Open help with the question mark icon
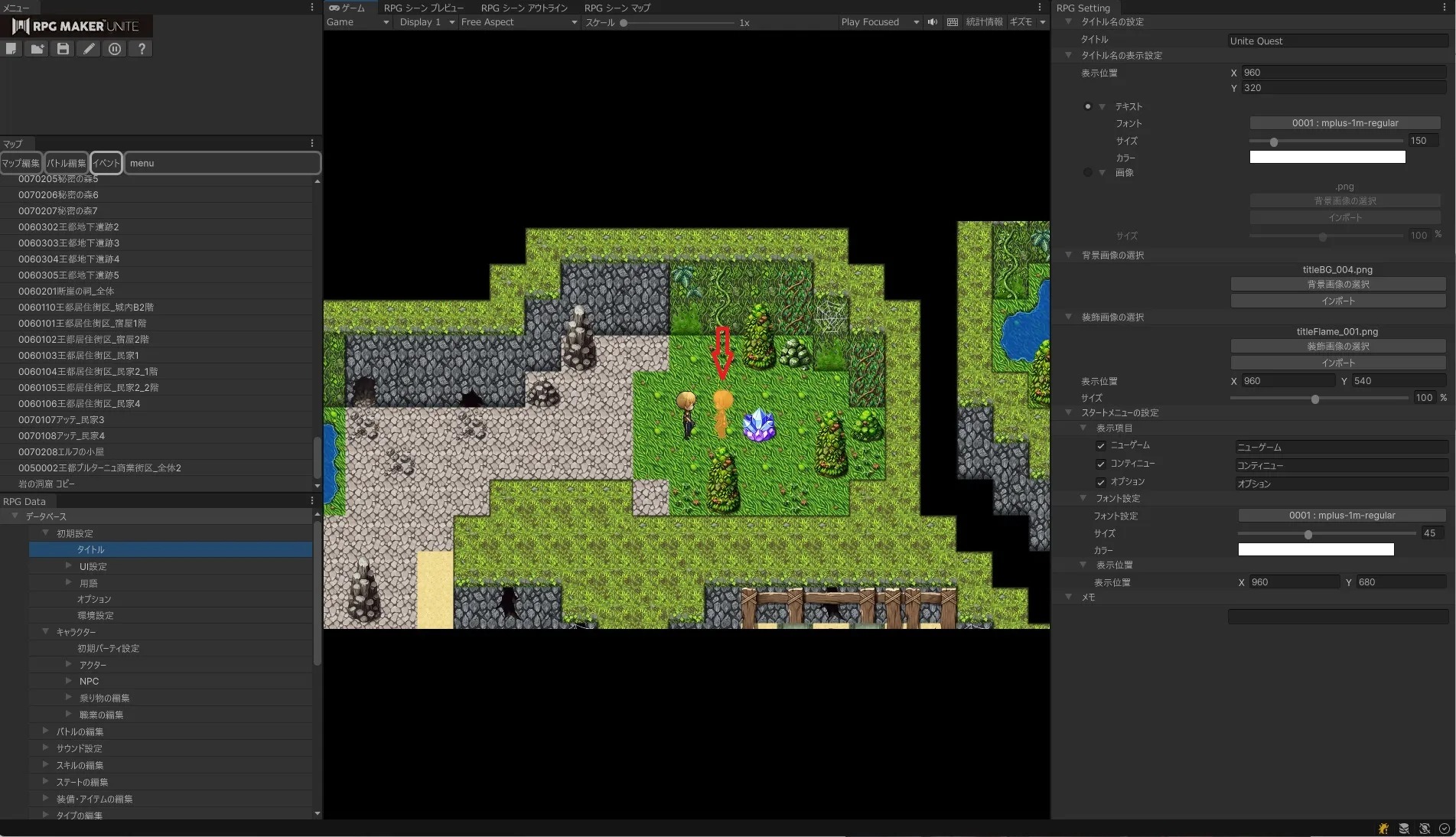 [141, 49]
